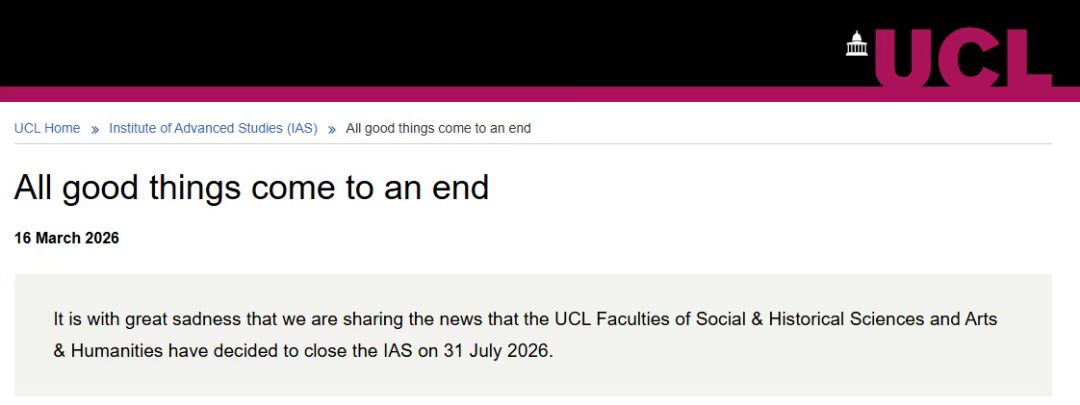Click the closing date 31 July 2026
The height and width of the screenshot is (405, 1080).
point(497,351)
